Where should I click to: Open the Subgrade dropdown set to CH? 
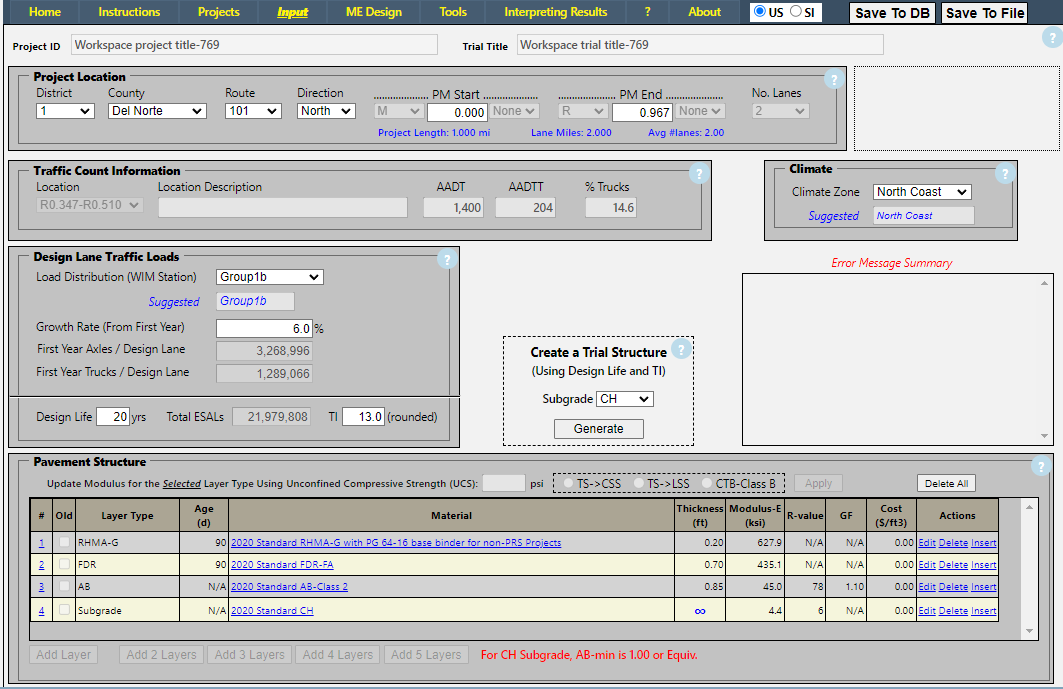pos(624,399)
